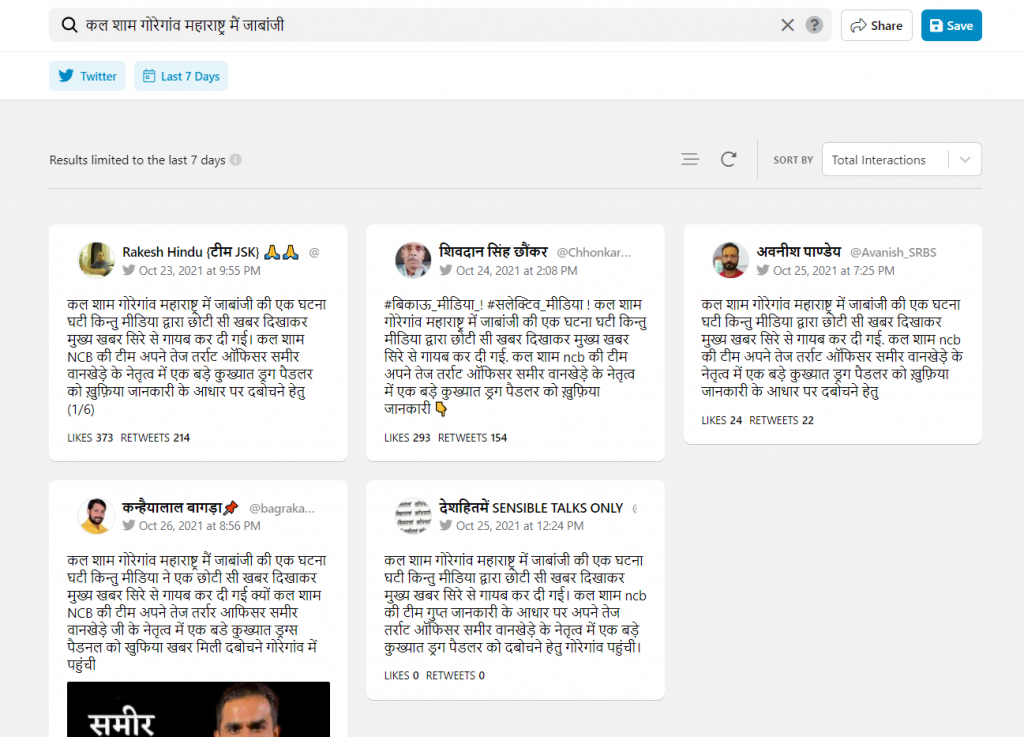The height and width of the screenshot is (737, 1024).
Task: Open शिवदान सिंह छौंकर's Oct 24 post timestamp
Action: [516, 271]
